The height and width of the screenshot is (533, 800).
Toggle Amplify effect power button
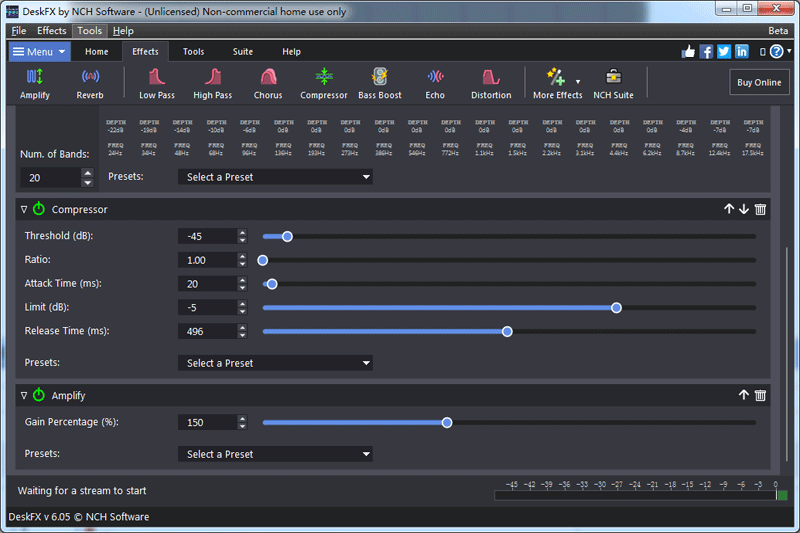(x=39, y=395)
